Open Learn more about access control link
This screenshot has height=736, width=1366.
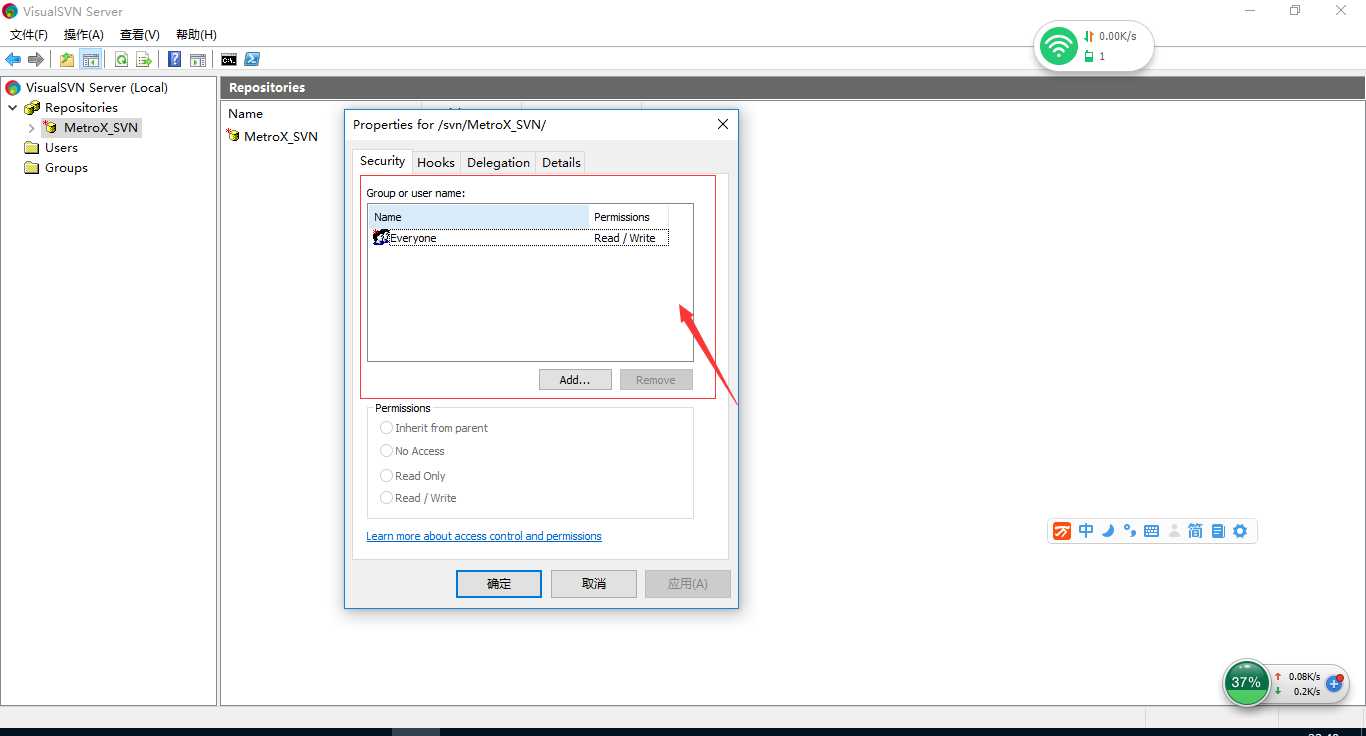click(x=484, y=536)
